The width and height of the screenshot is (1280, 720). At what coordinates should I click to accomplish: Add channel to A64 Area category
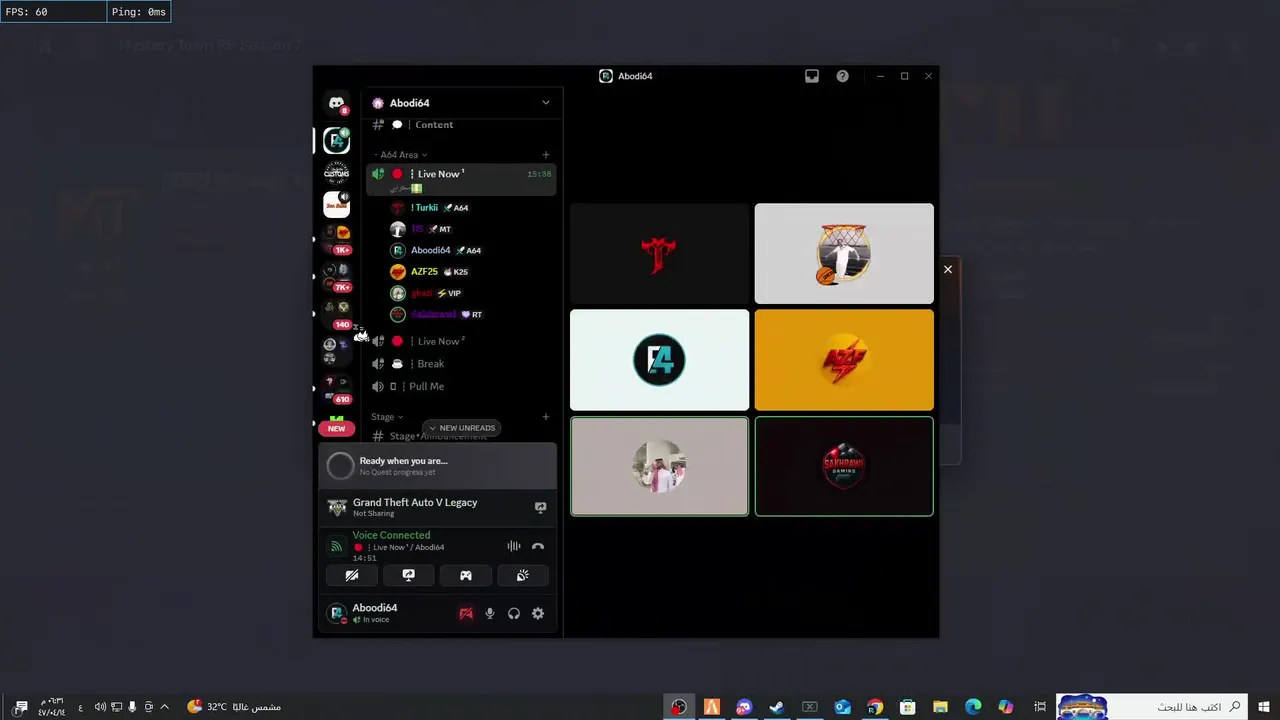coord(546,155)
